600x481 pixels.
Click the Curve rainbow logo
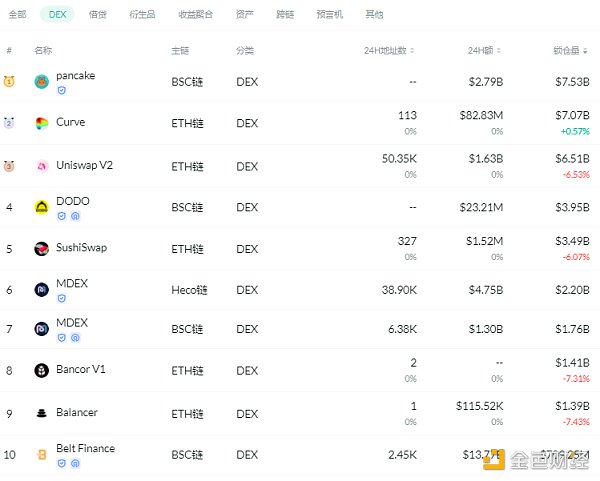[x=42, y=123]
